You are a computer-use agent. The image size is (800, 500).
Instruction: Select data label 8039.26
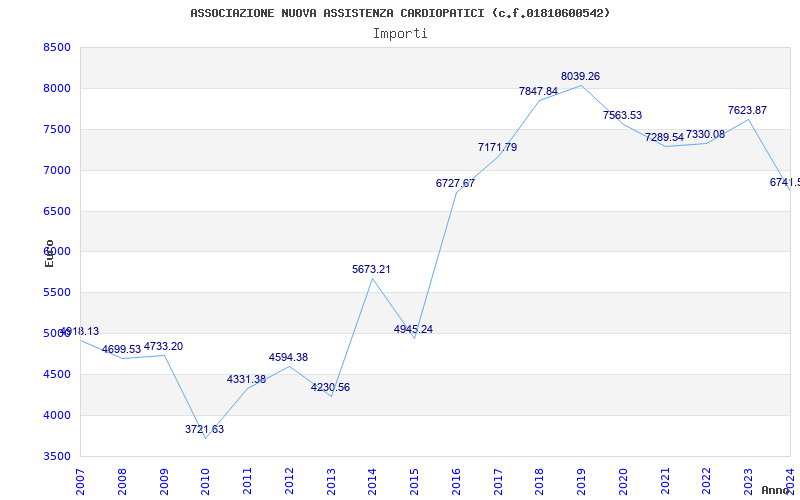point(581,77)
